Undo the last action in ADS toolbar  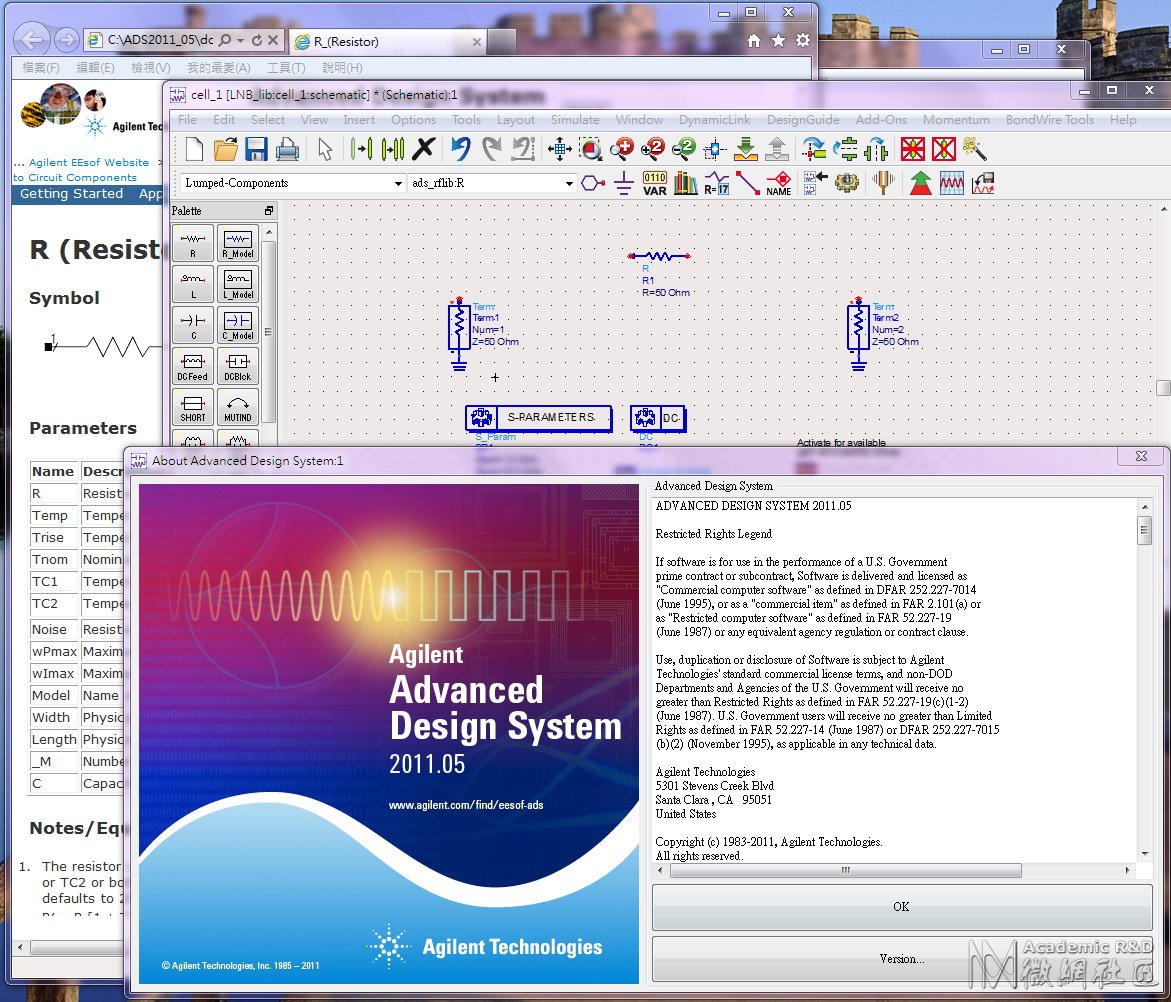(460, 149)
